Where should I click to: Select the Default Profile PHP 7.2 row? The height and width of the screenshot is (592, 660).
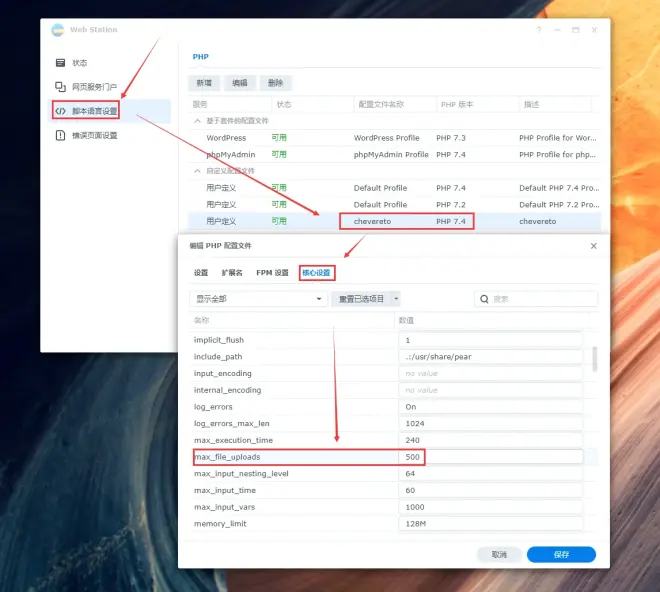[x=394, y=205]
